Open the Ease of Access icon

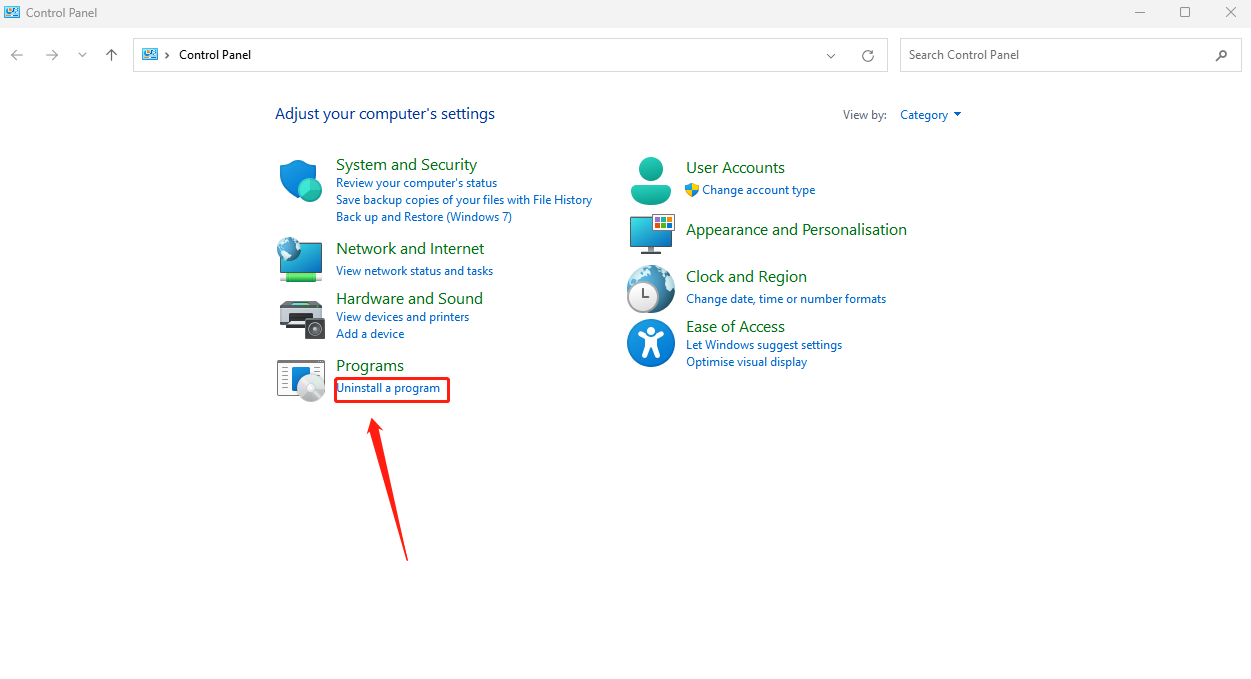click(651, 343)
